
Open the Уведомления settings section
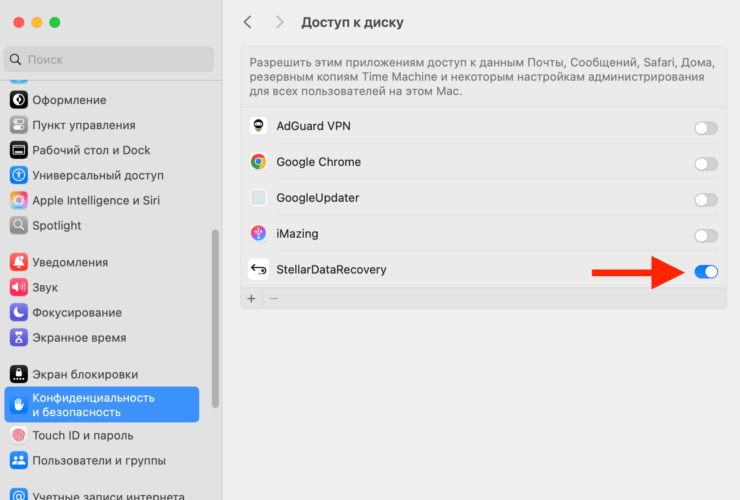click(70, 262)
